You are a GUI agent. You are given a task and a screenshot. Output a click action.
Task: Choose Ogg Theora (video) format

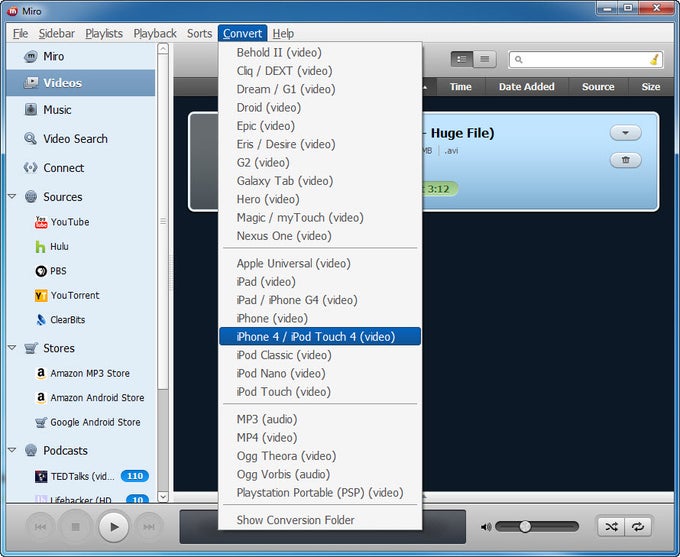(320, 456)
